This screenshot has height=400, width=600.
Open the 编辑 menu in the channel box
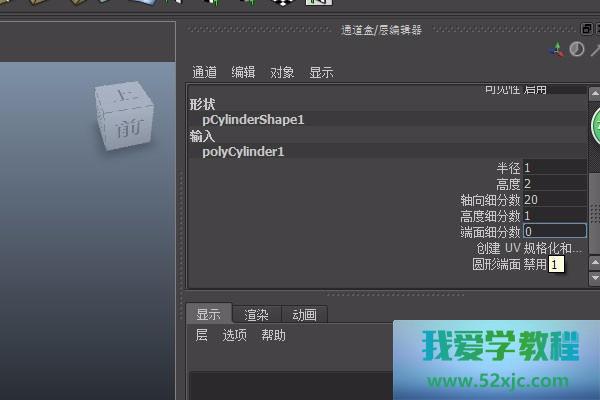(x=243, y=72)
